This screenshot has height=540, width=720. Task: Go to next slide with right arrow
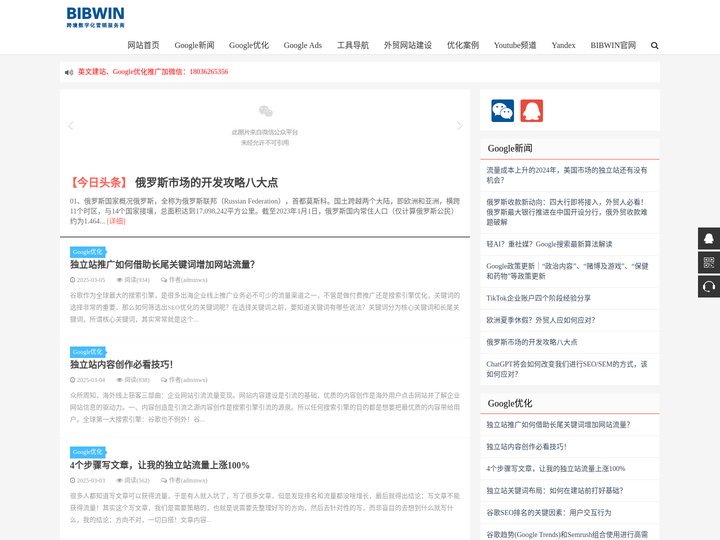pos(459,126)
